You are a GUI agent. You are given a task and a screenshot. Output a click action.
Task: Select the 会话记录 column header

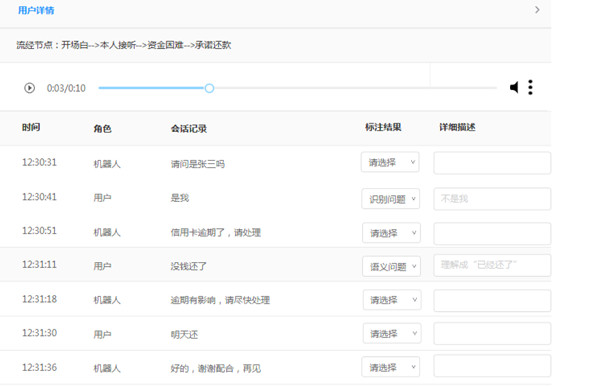189,129
